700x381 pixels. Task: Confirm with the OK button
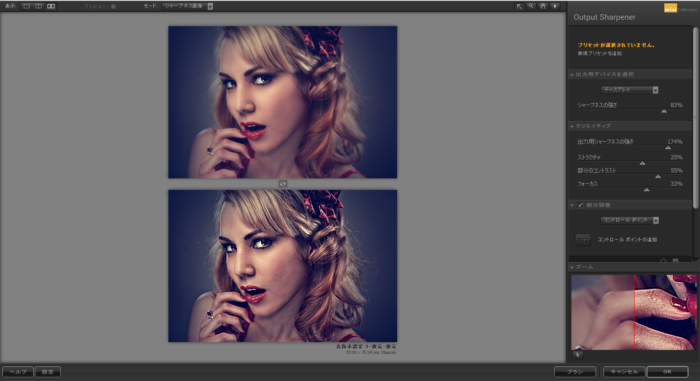coord(667,372)
